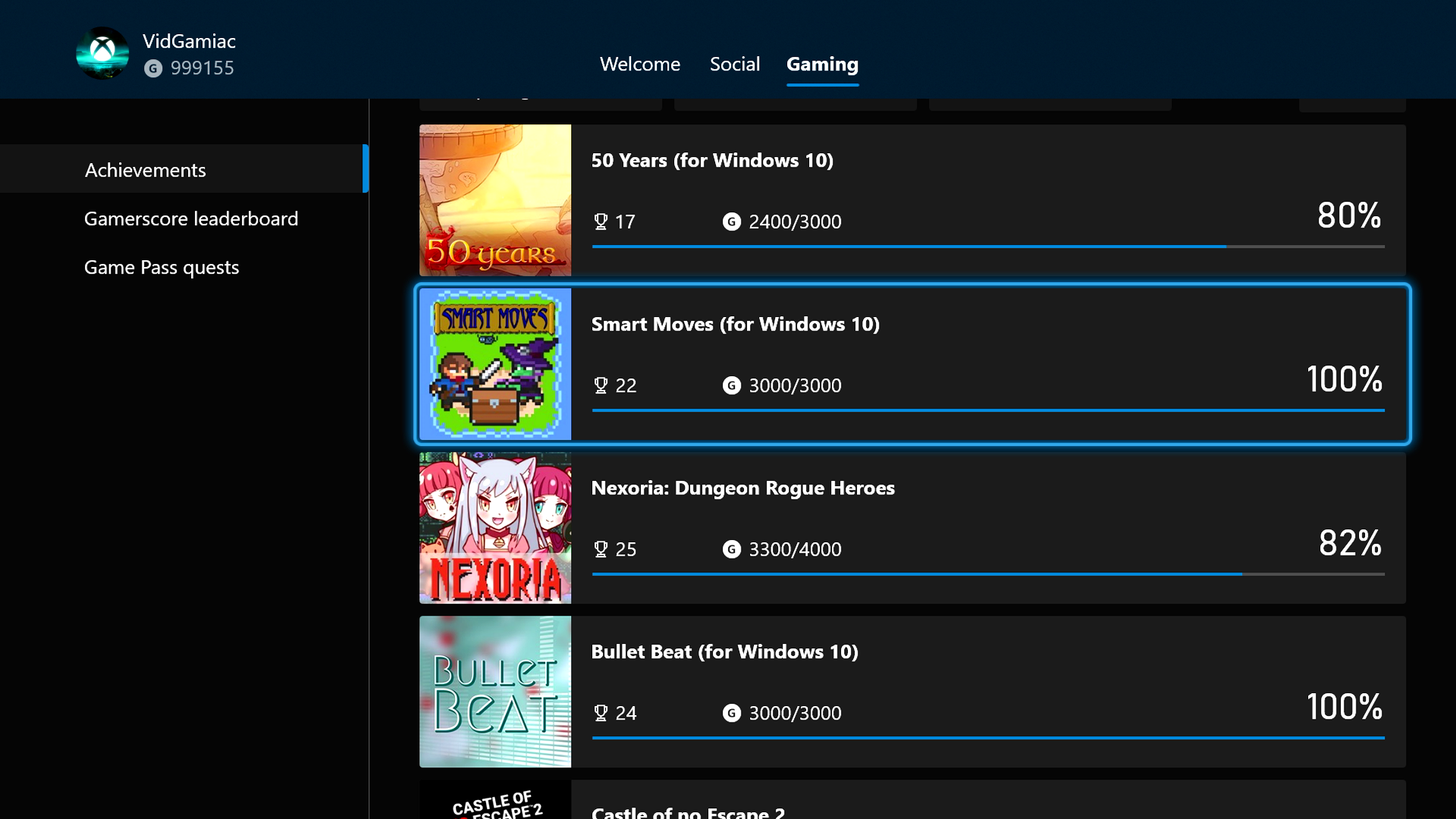The height and width of the screenshot is (819, 1456).
Task: Click Gamerscore icon next to 2400/3000
Action: pyautogui.click(x=731, y=221)
